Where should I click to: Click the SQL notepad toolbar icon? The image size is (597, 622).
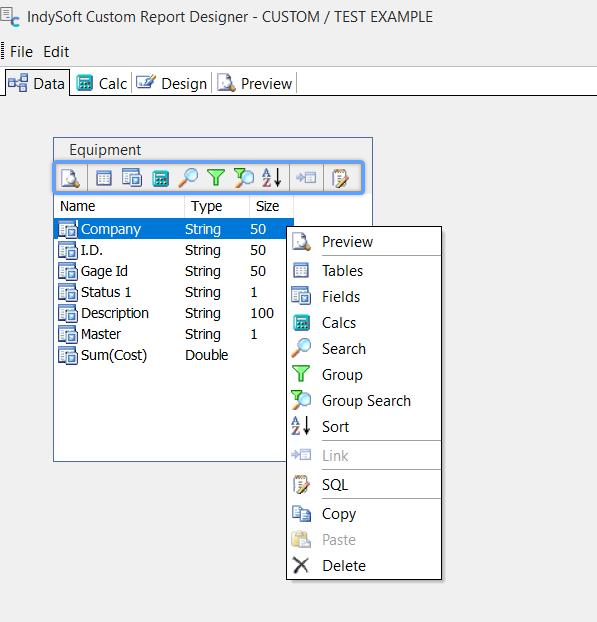click(x=340, y=178)
